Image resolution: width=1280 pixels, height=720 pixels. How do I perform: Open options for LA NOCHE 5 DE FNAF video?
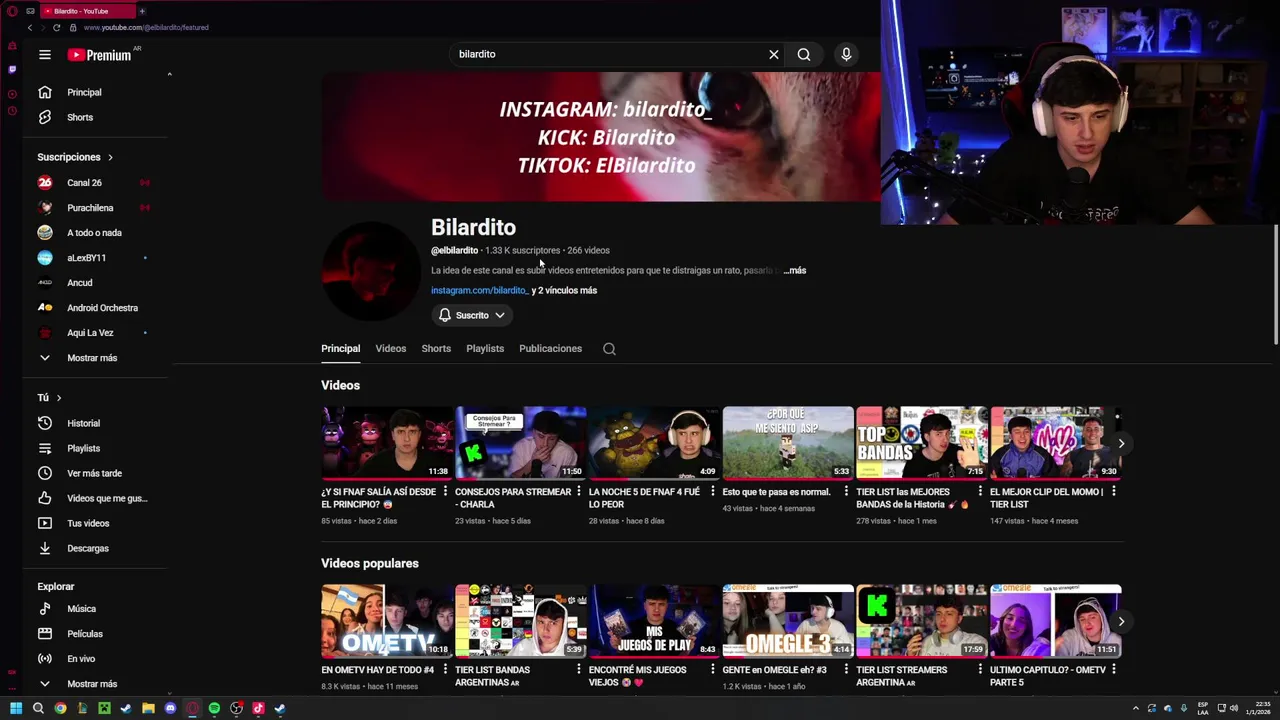(x=712, y=492)
